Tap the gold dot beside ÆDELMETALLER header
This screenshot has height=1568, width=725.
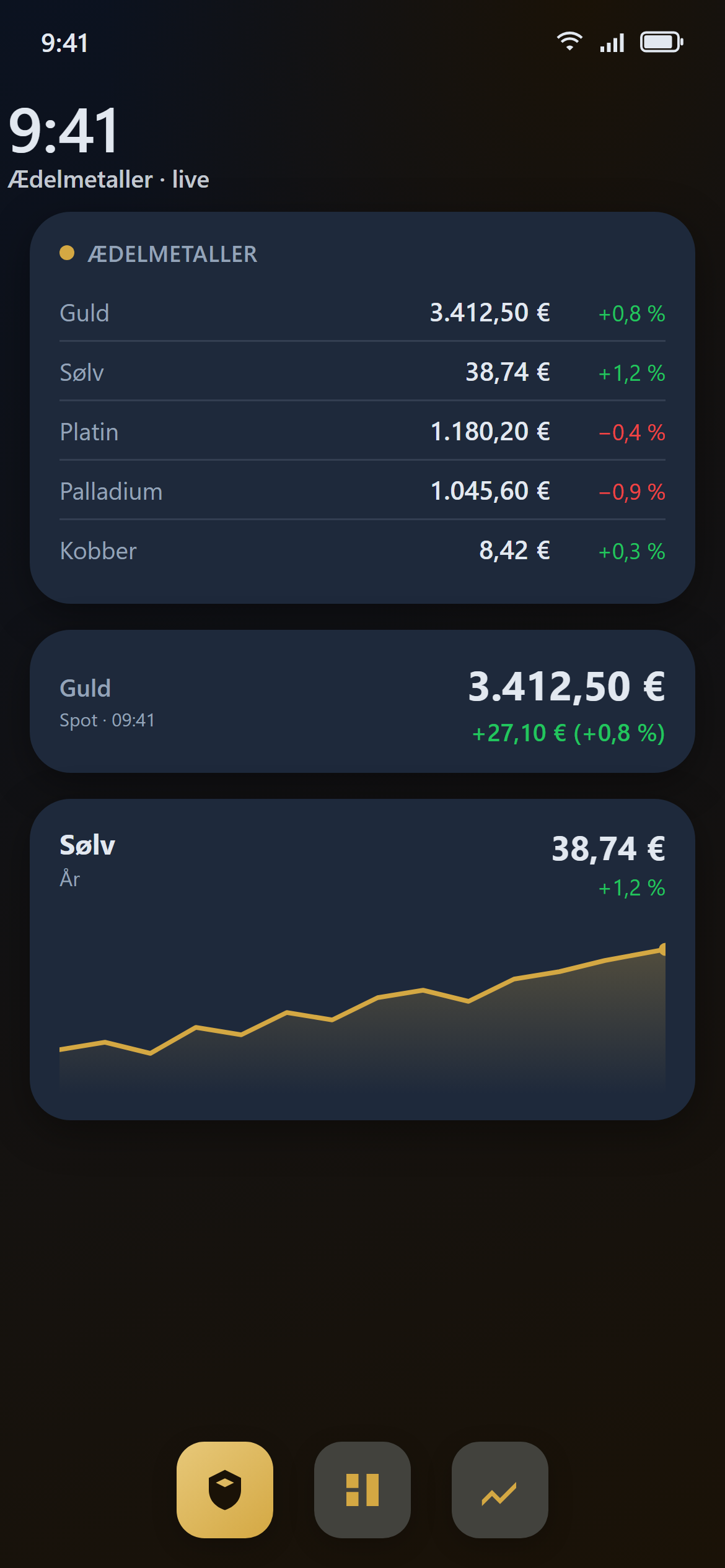click(x=67, y=253)
